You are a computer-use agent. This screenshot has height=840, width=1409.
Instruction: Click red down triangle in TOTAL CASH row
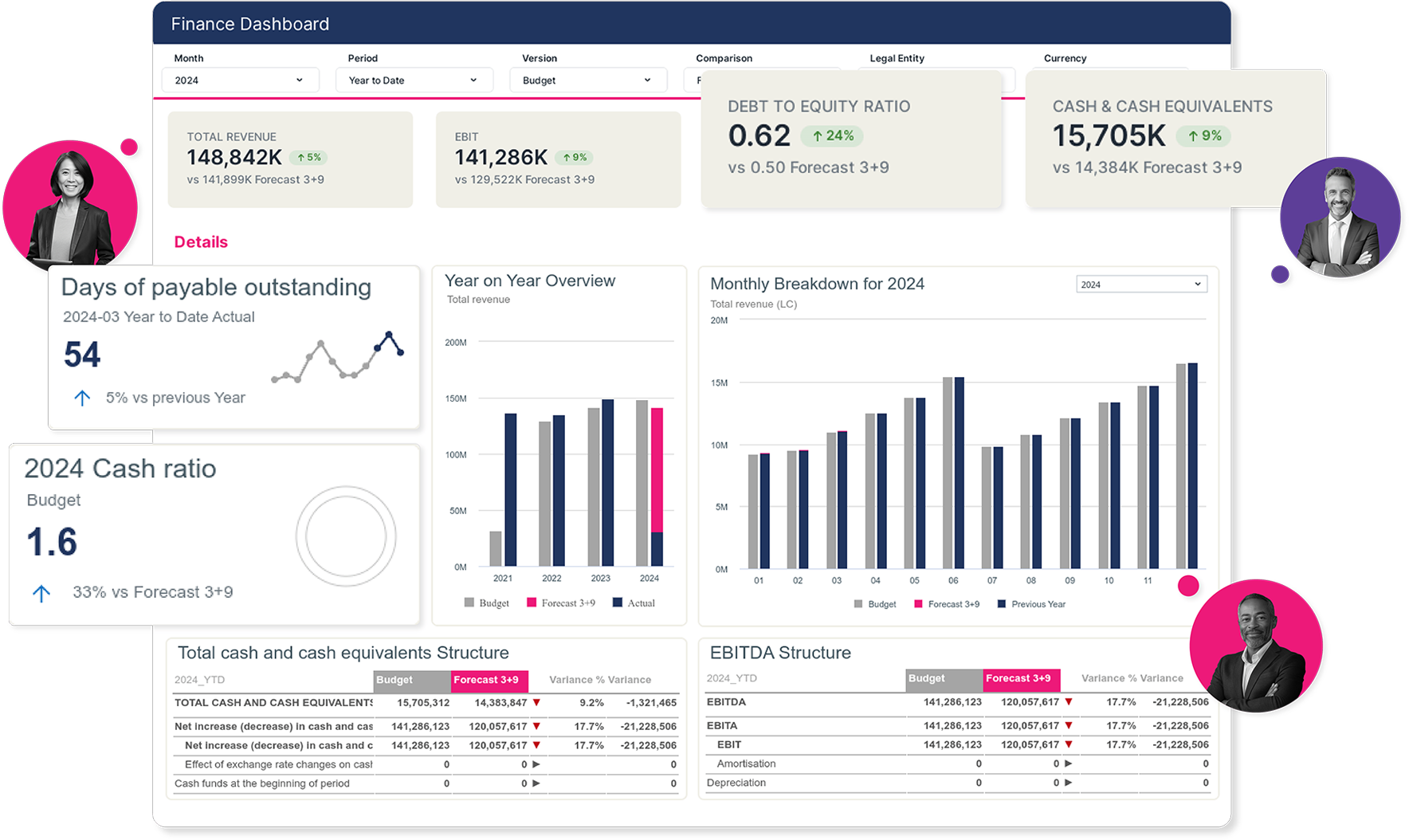536,703
